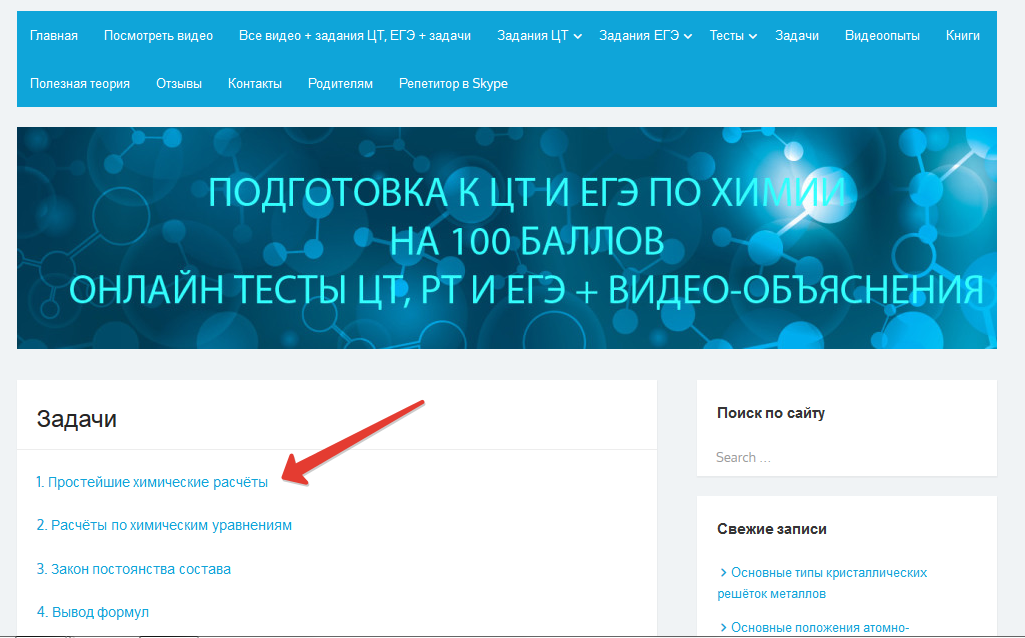Open post Основные типы кристаллических решёток металлов

822,583
